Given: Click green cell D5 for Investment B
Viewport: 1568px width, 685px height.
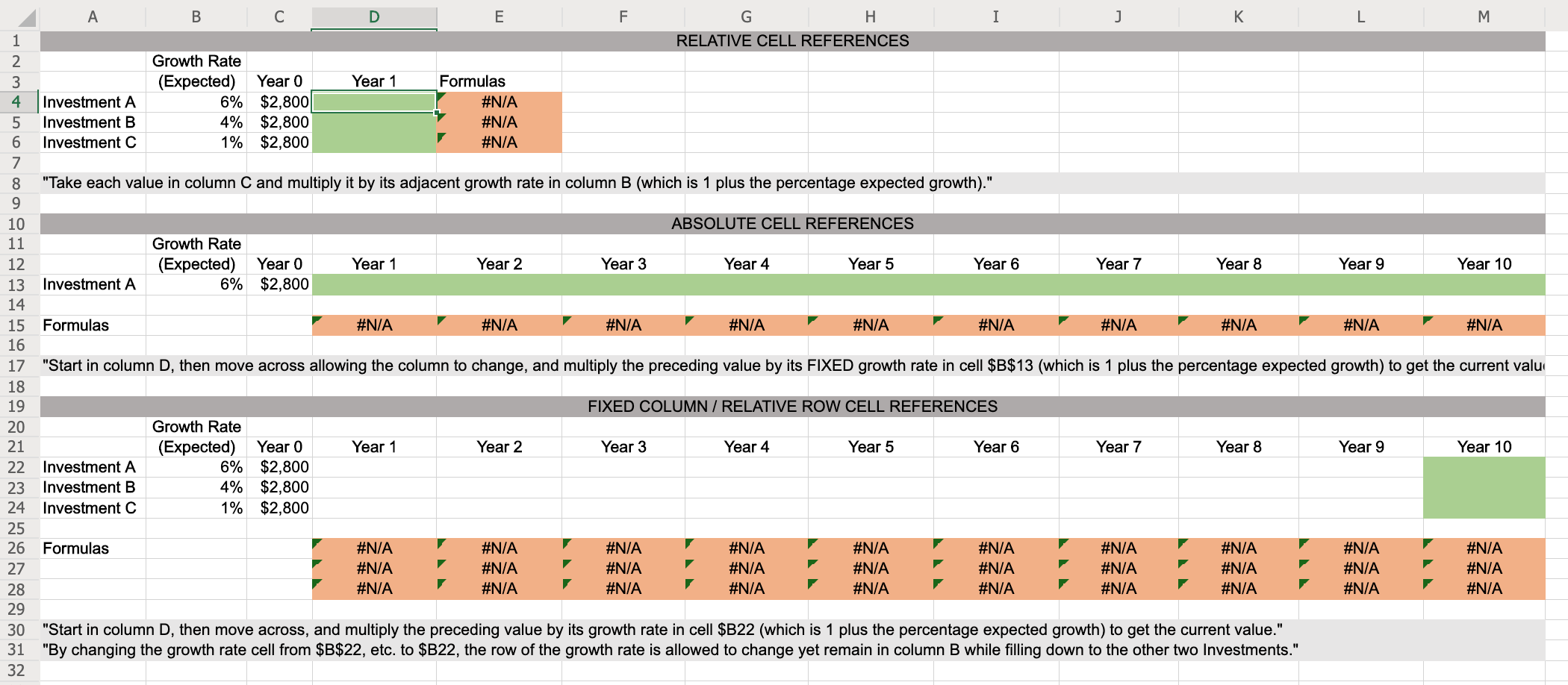Looking at the screenshot, I should pos(374,122).
